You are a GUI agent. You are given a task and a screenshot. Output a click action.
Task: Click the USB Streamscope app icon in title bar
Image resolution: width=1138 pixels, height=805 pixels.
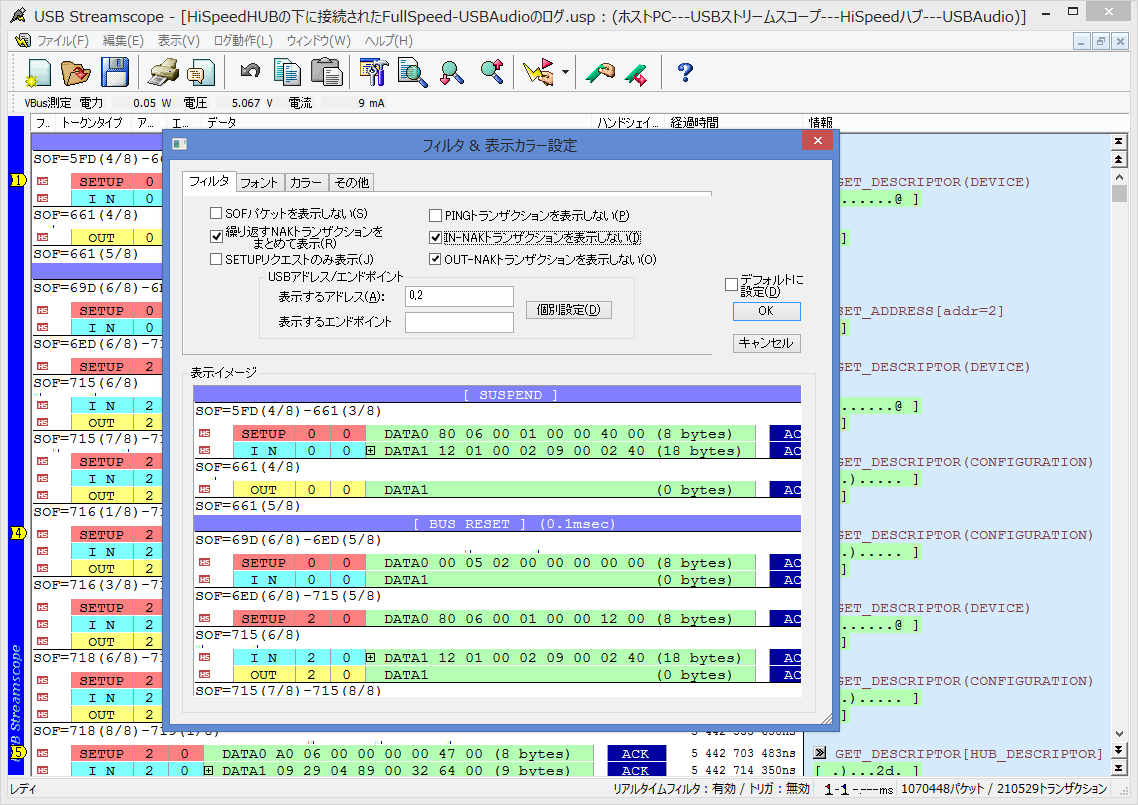[18, 15]
